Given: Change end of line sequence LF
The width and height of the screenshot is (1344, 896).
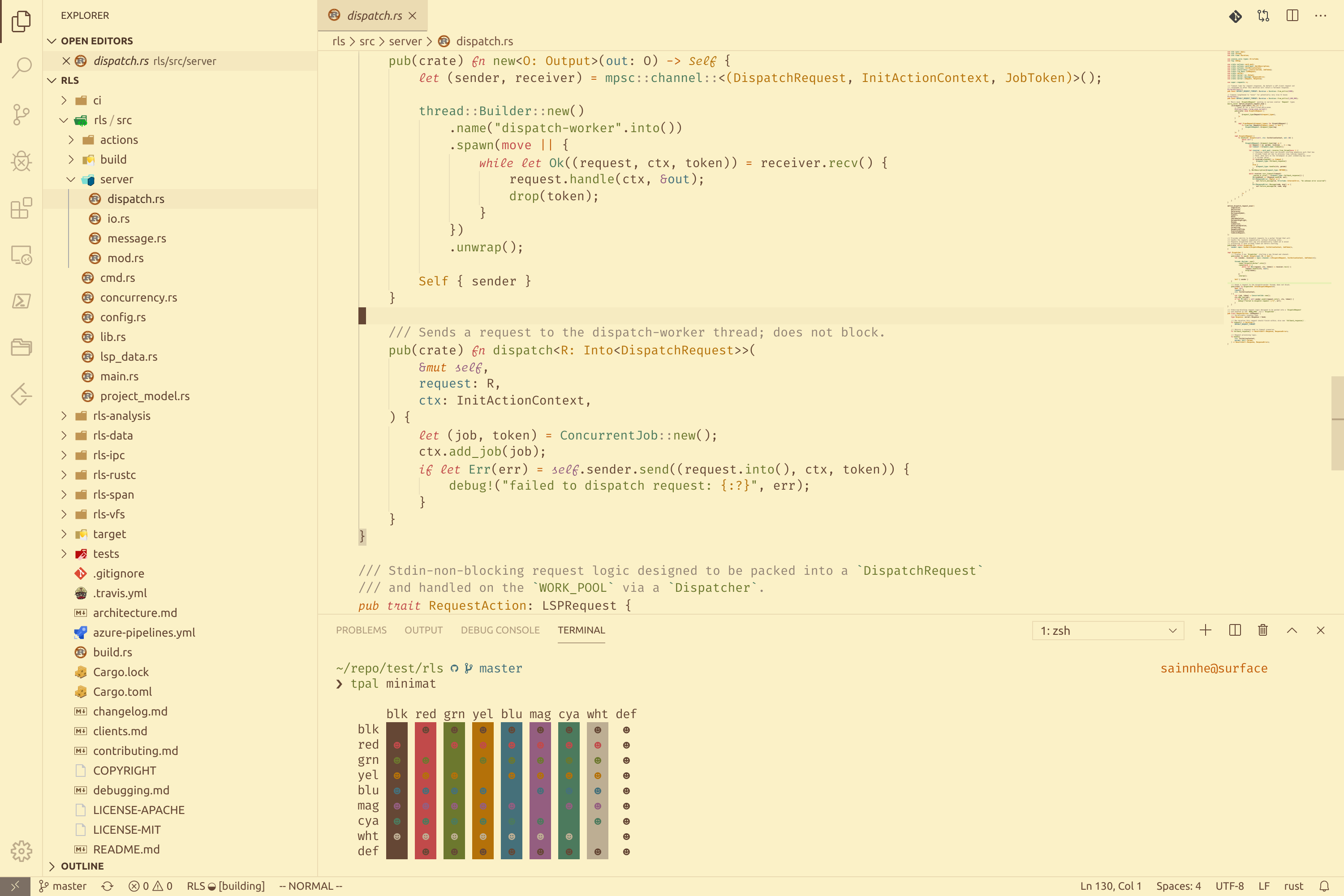Looking at the screenshot, I should click(x=1264, y=886).
